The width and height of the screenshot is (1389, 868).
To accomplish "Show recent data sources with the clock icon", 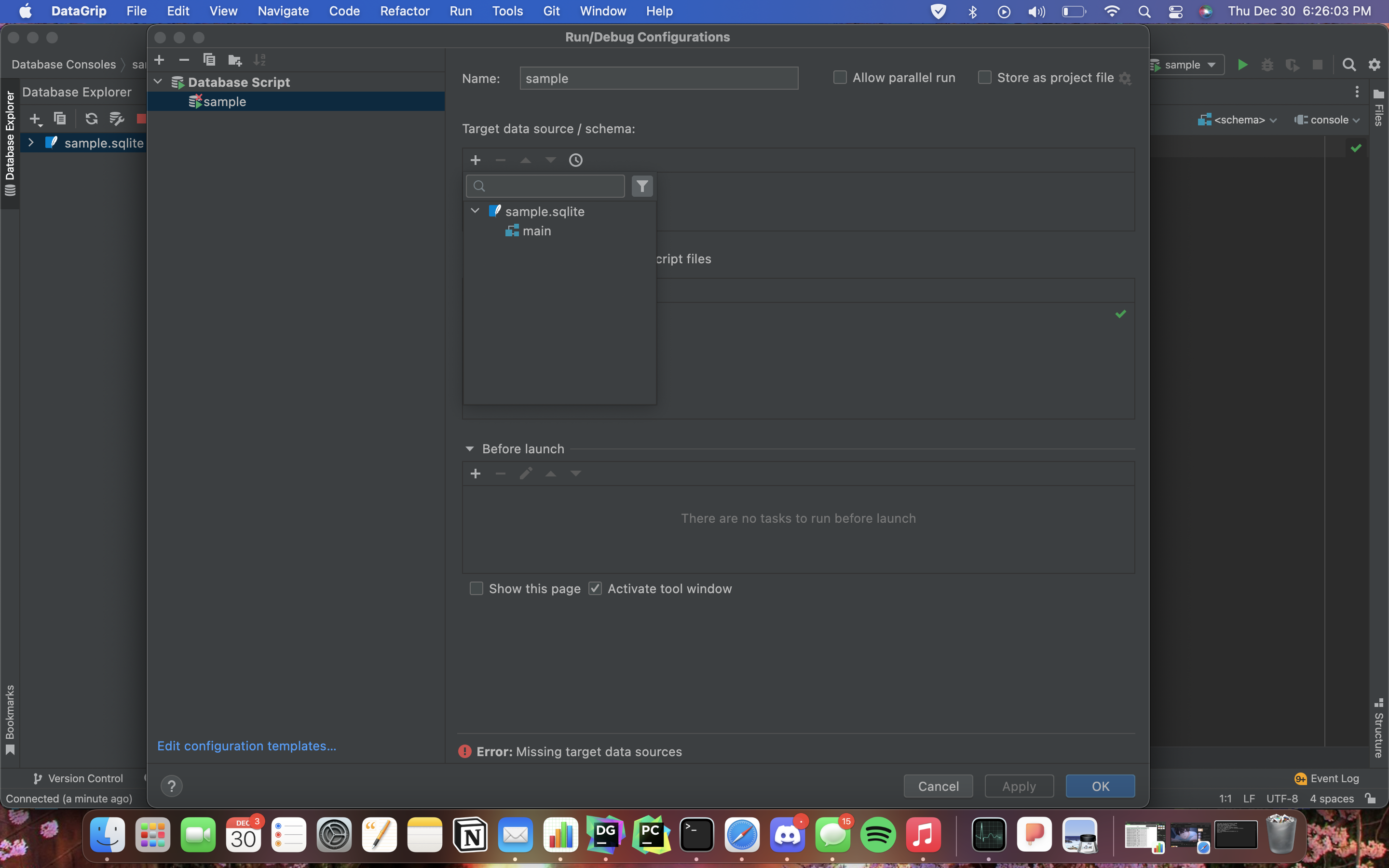I will click(x=576, y=160).
